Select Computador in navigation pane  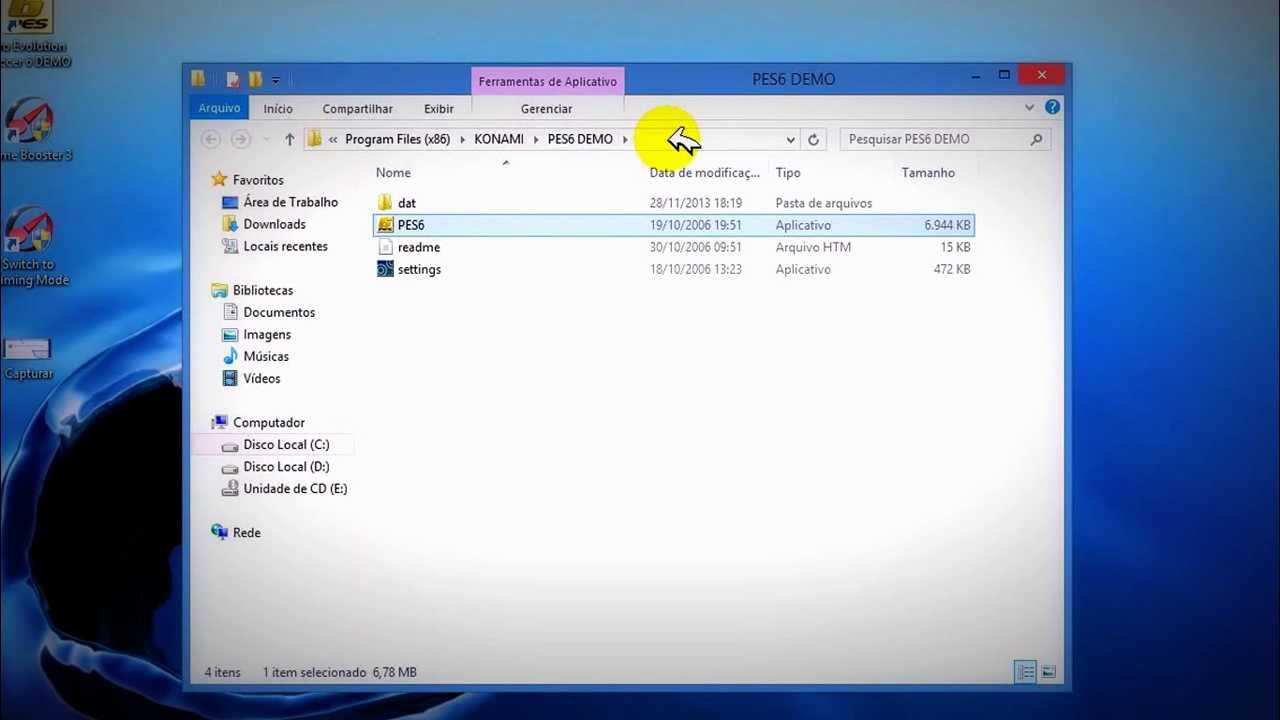coord(268,422)
